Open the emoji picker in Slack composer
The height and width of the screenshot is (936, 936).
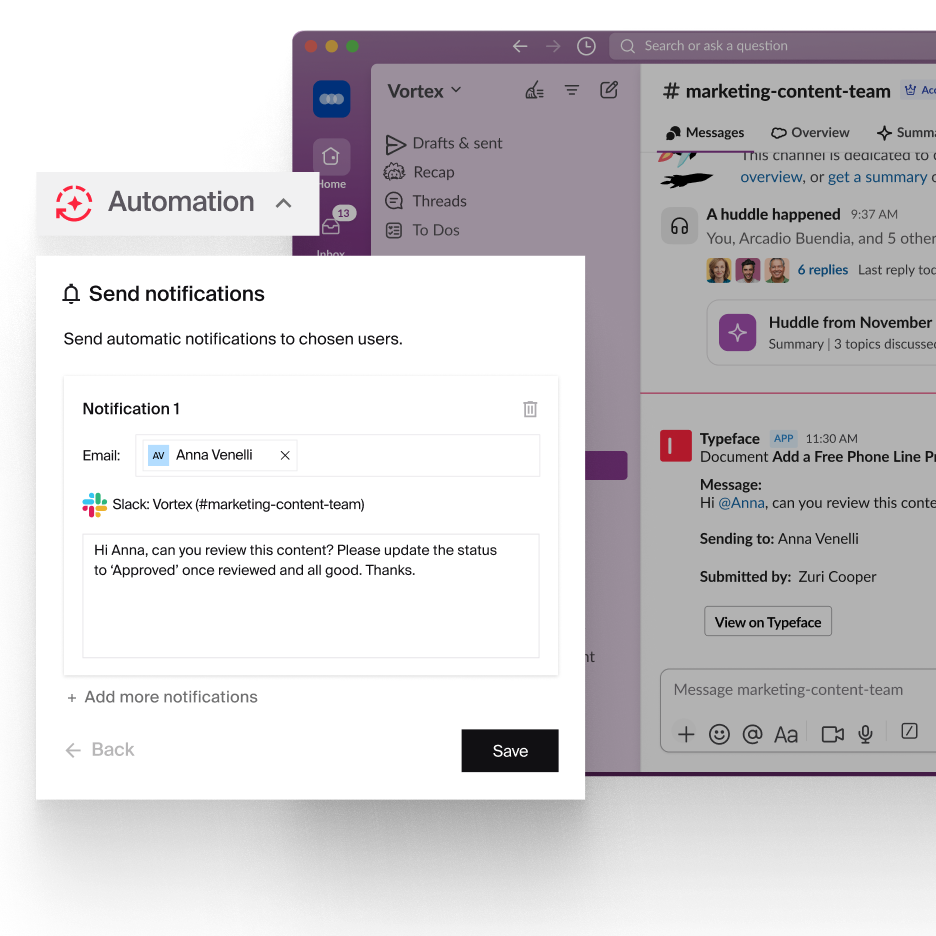[719, 734]
